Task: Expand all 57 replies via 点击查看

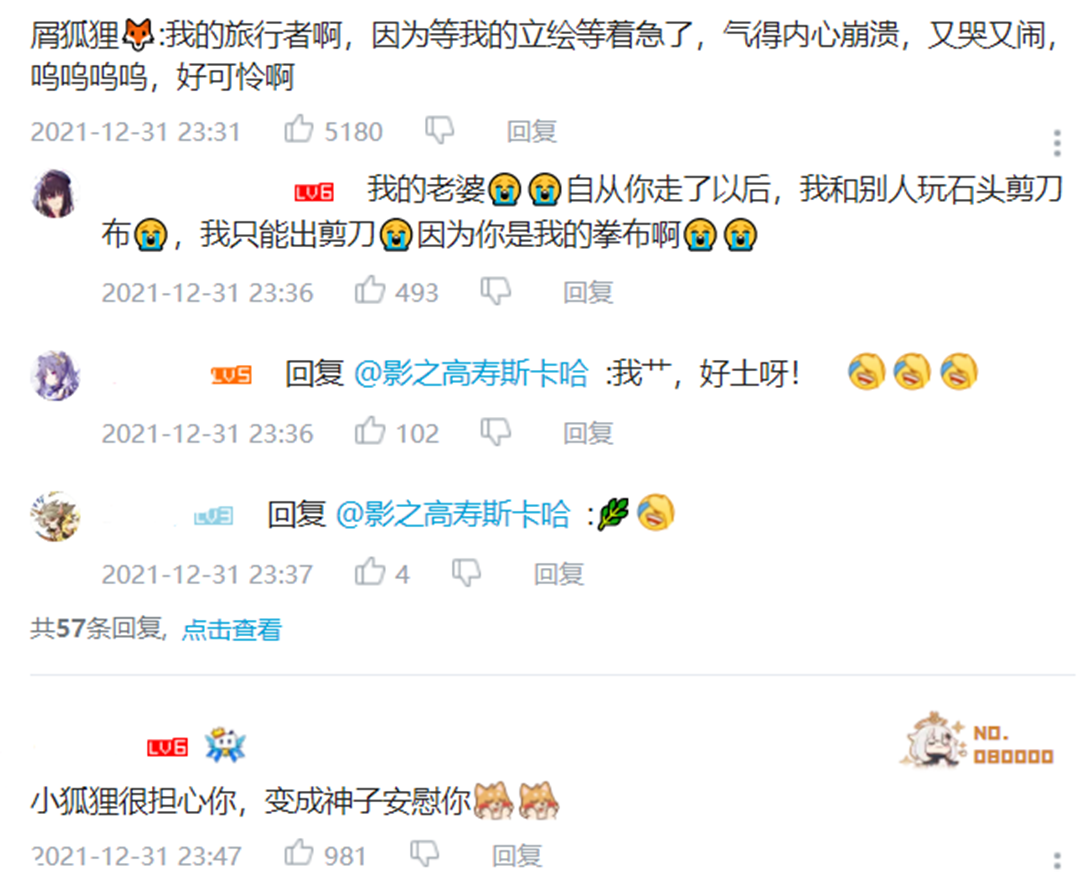Action: pyautogui.click(x=232, y=630)
